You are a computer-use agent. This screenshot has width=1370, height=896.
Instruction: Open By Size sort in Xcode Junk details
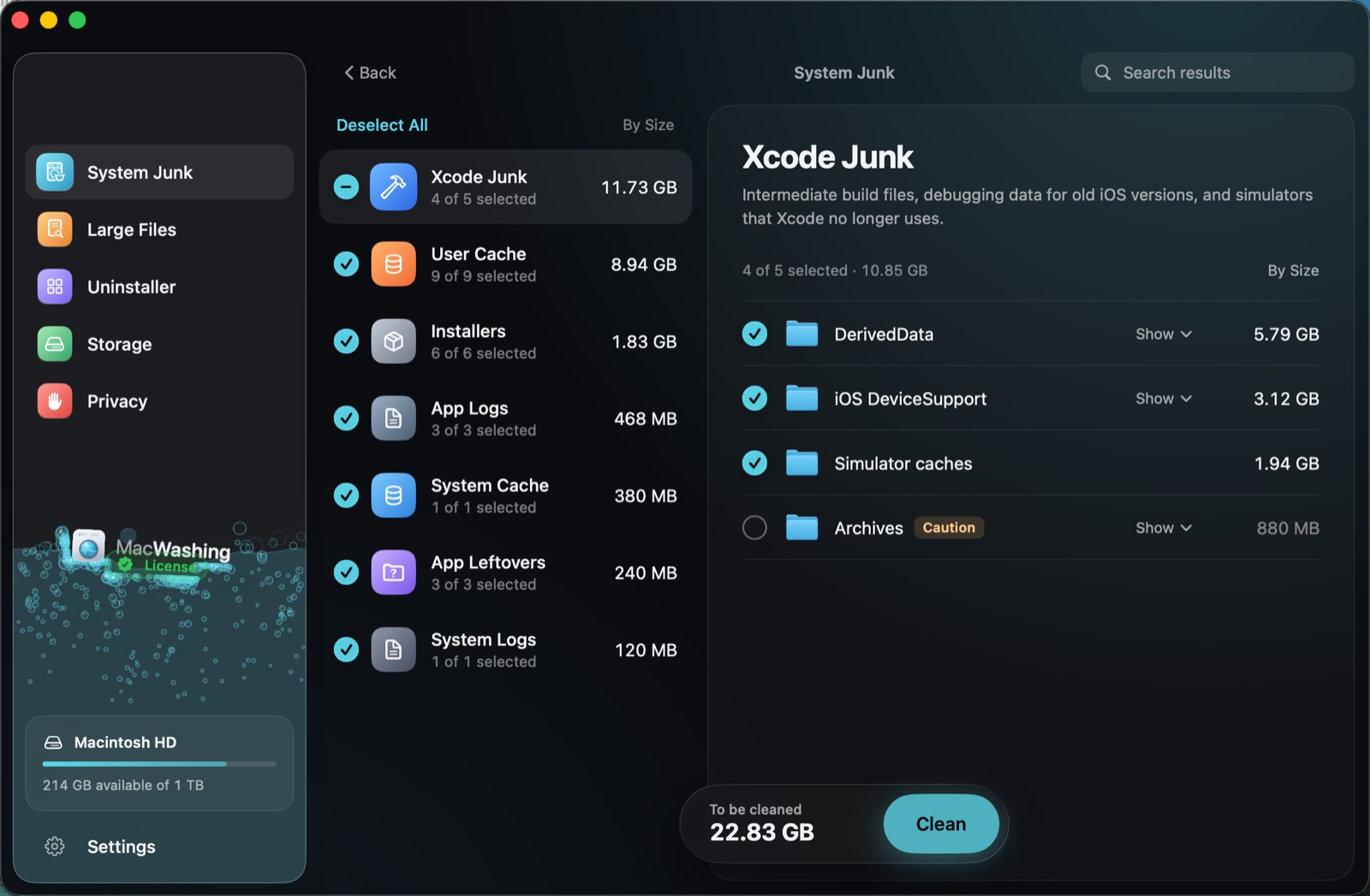[x=1293, y=270]
